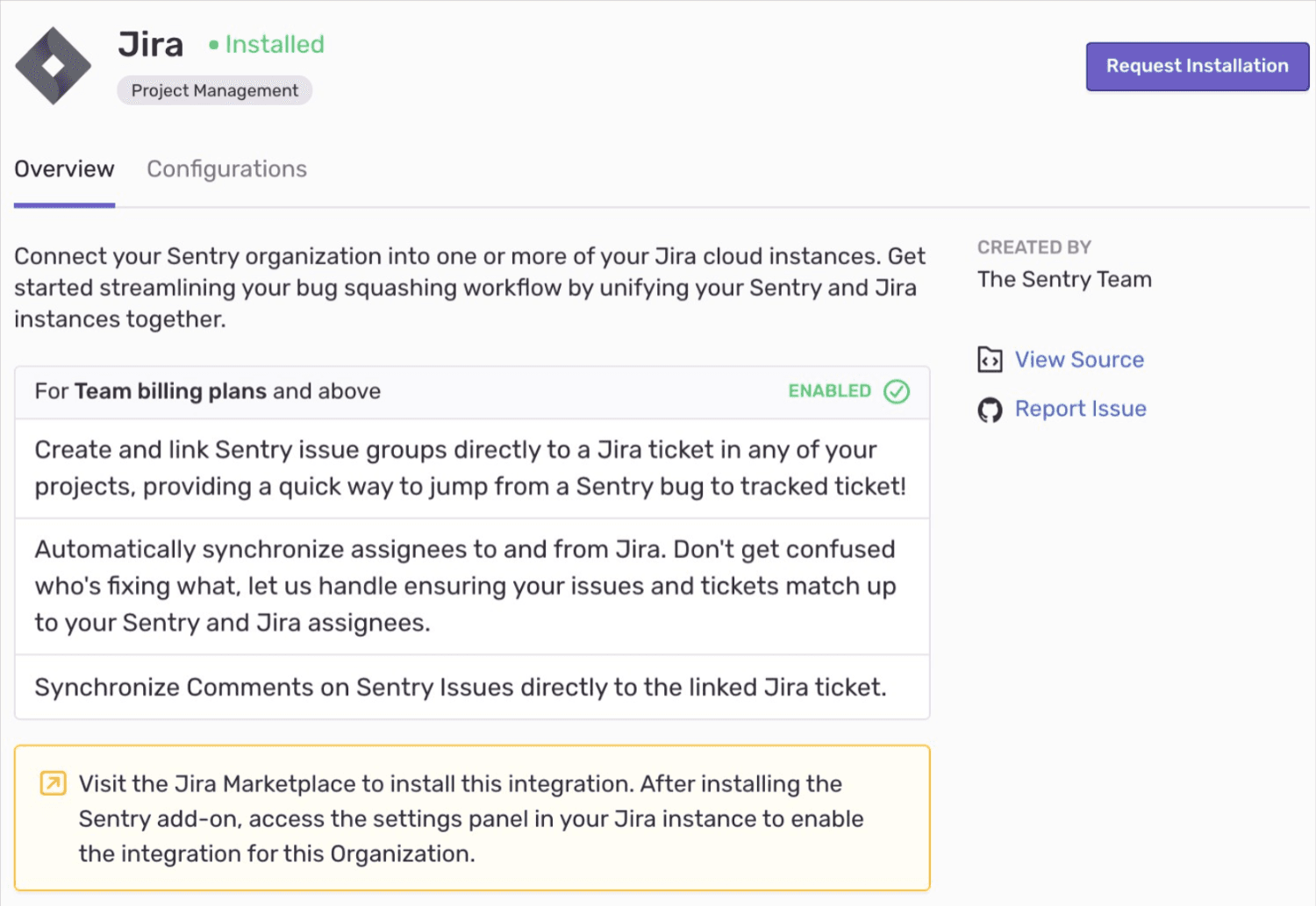Screen dimensions: 1316x906
Task: Click the yellow external link arrow icon
Action: (x=53, y=782)
